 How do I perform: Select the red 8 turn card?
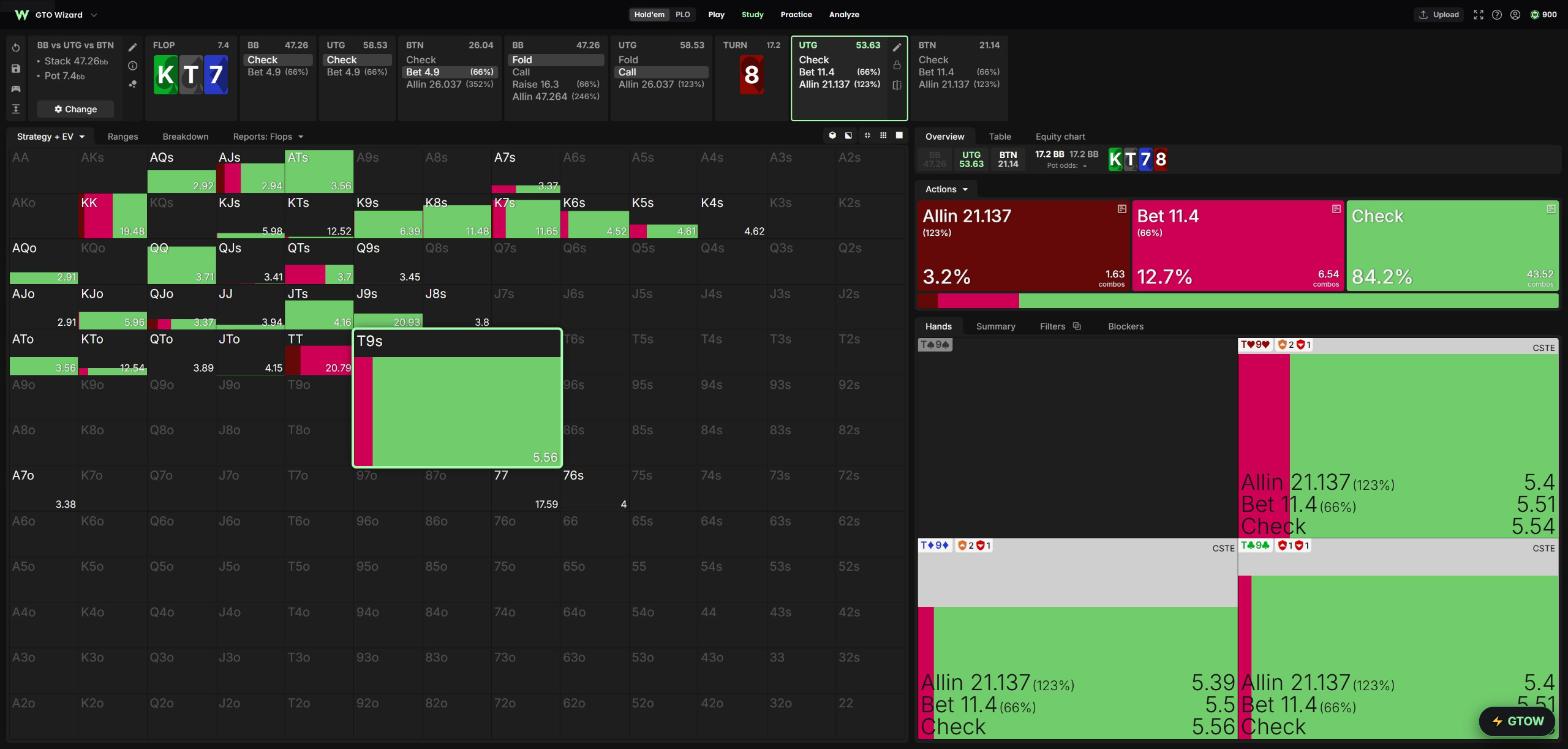tap(751, 75)
